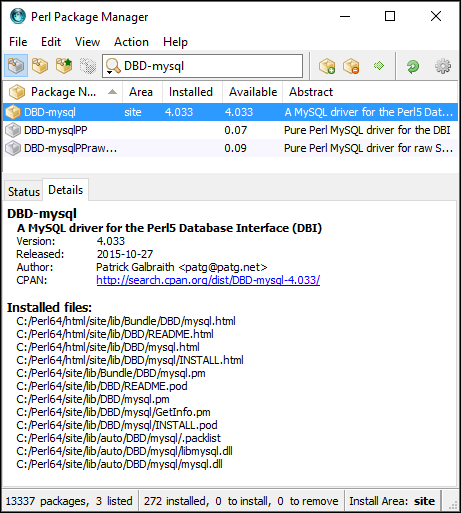Viewport: 461px width, 513px height.
Task: Open preferences gear icon
Action: (x=443, y=66)
